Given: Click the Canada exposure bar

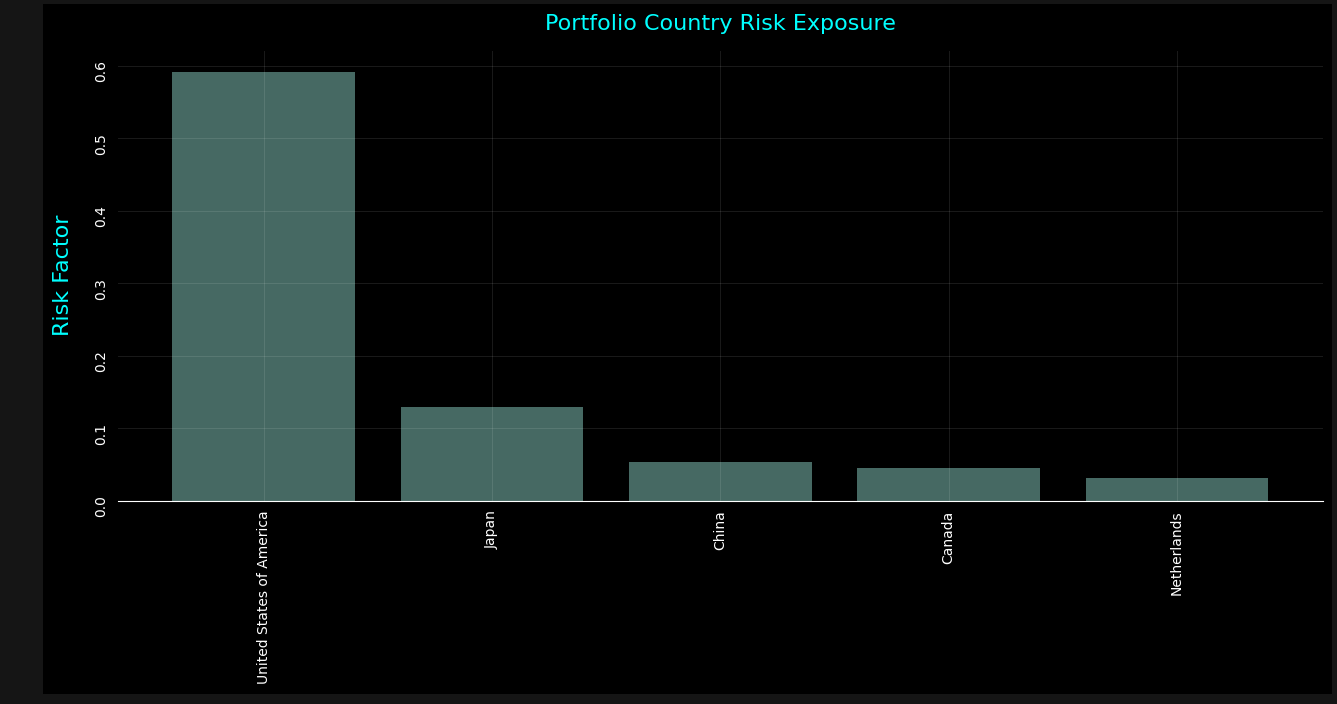Looking at the screenshot, I should (947, 485).
